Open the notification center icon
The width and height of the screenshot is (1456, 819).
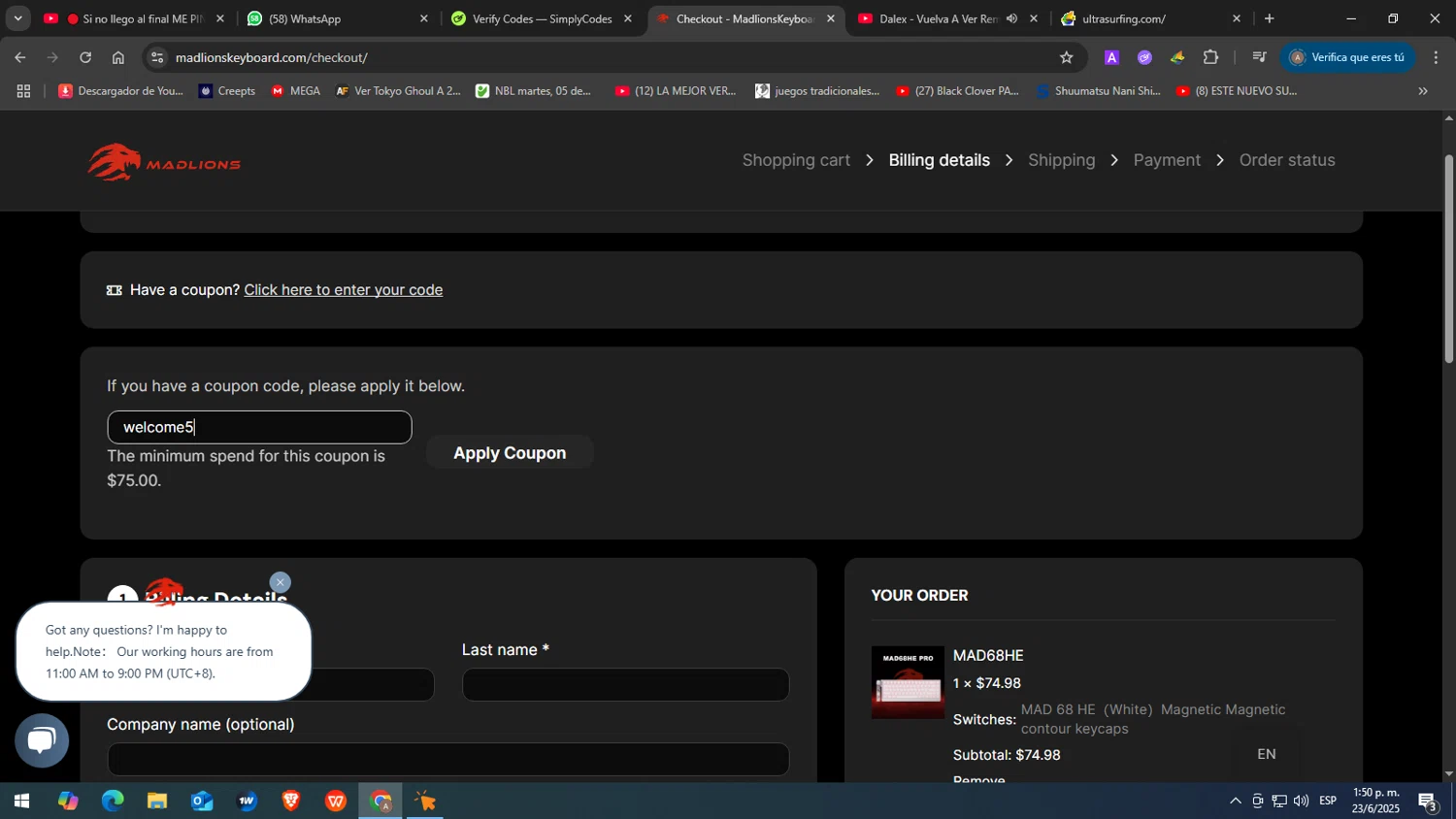tap(1428, 802)
